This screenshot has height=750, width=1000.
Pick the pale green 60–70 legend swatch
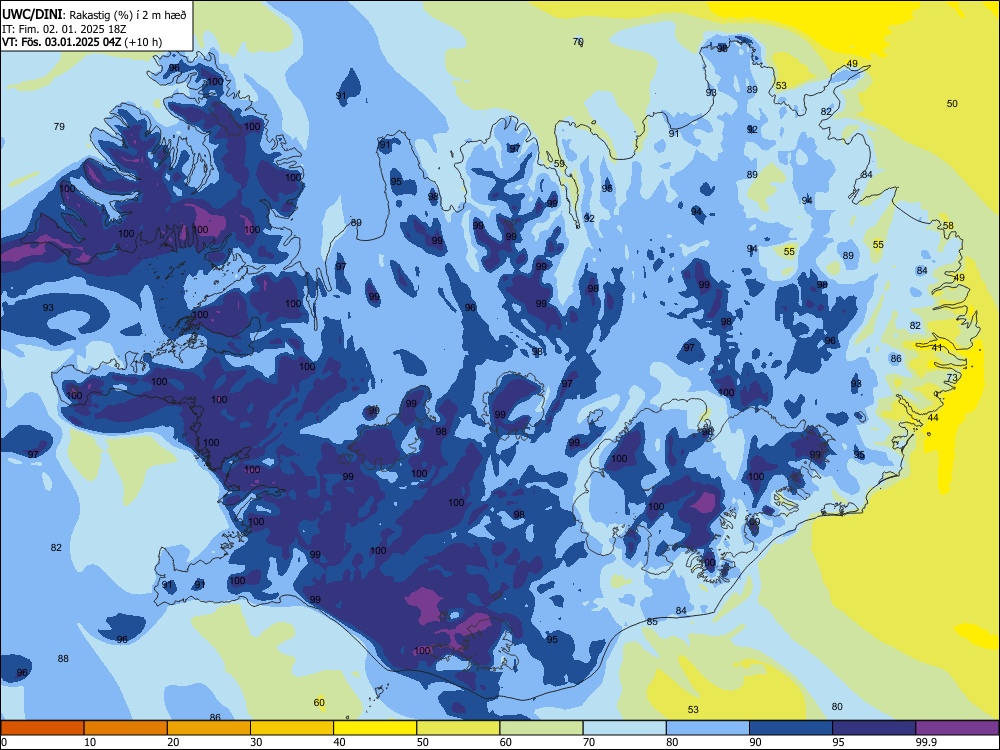point(541,728)
